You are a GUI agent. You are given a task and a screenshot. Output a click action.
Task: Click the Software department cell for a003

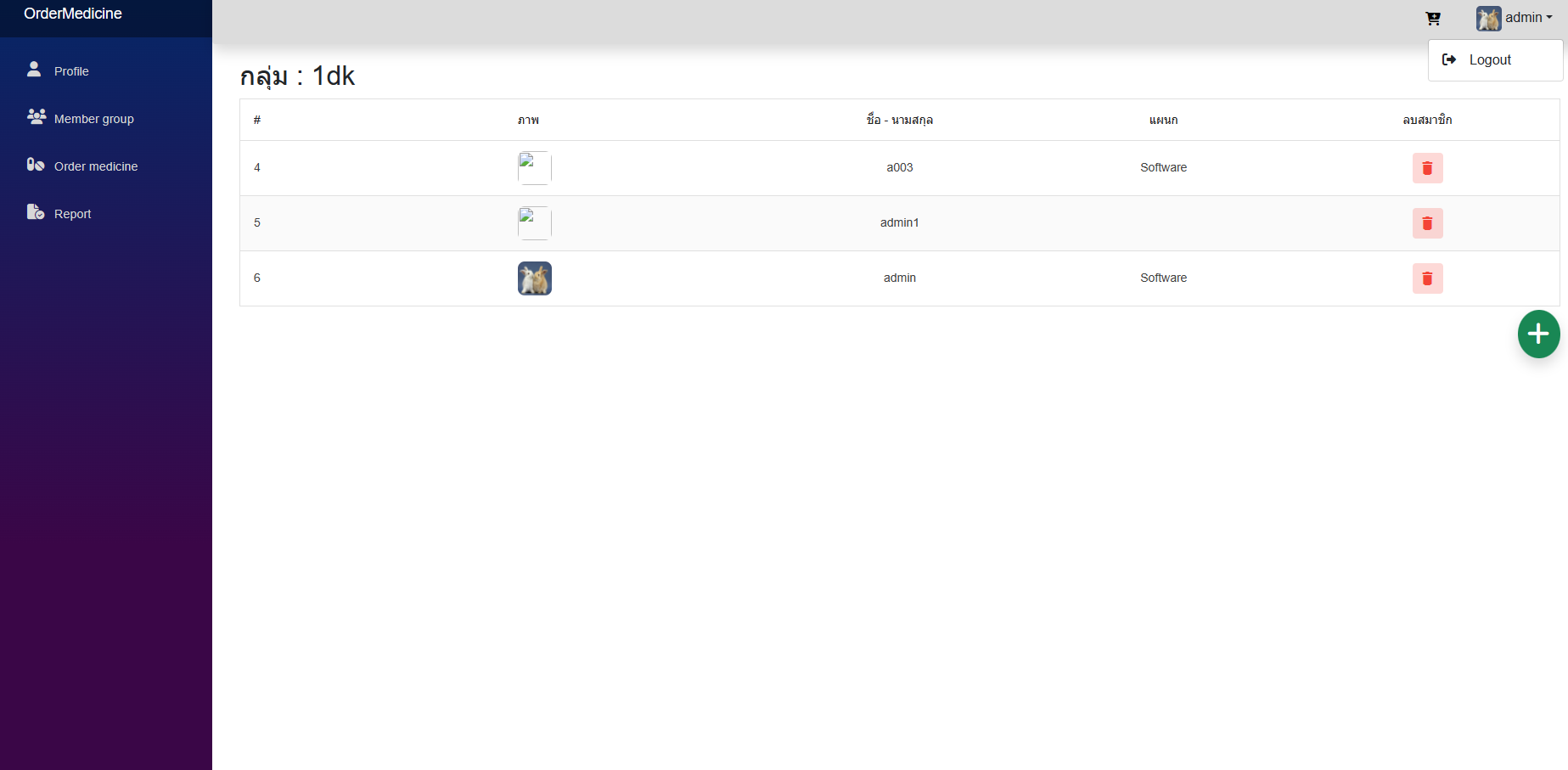[1163, 168]
